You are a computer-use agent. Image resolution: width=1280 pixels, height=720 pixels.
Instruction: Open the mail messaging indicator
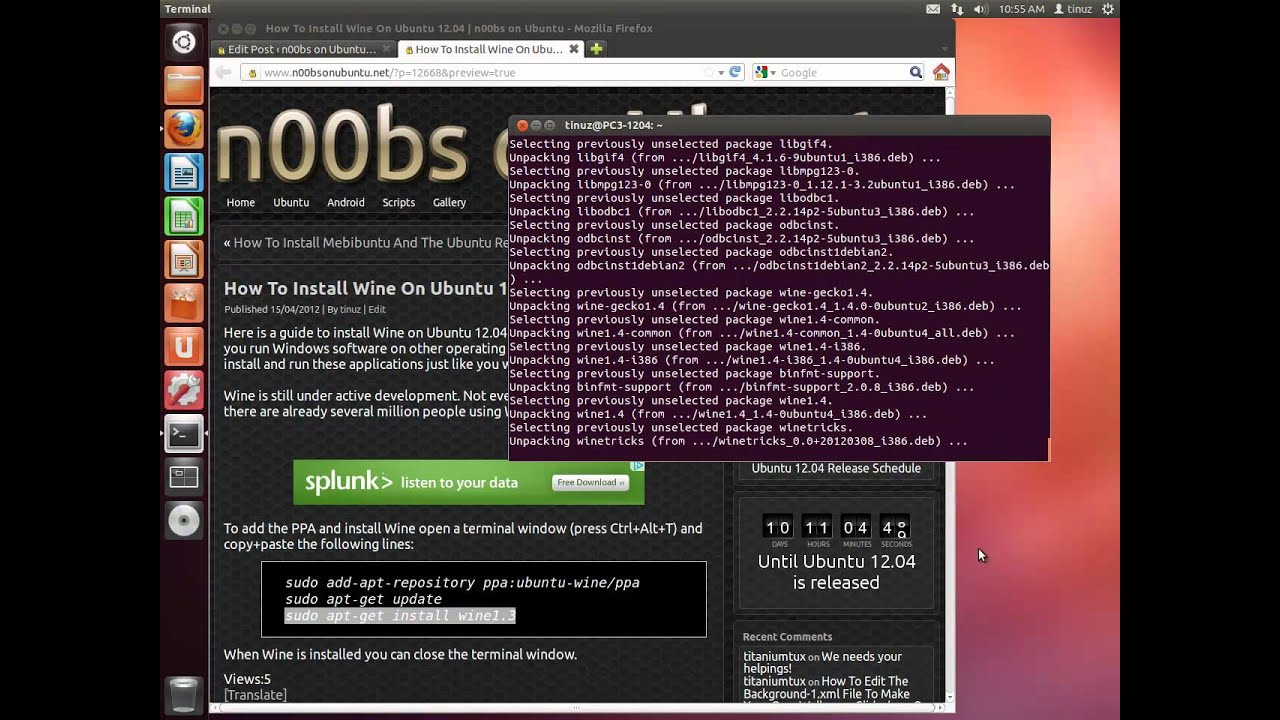coord(933,9)
